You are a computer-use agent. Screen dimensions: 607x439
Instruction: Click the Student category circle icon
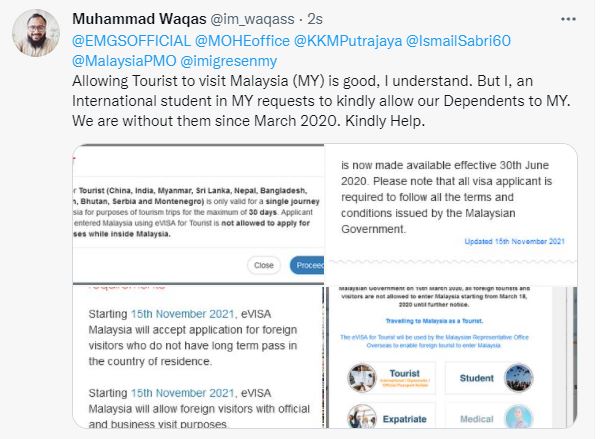tap(519, 378)
